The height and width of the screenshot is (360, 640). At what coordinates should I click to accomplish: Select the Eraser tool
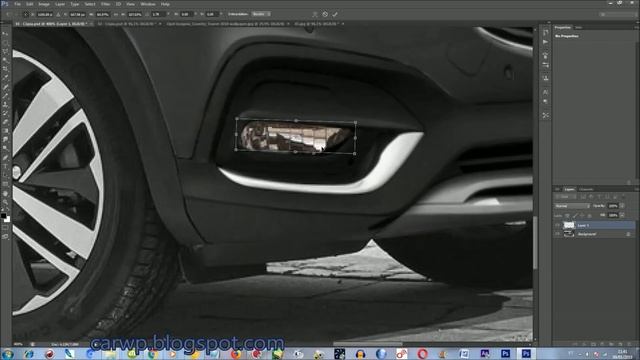(x=6, y=122)
